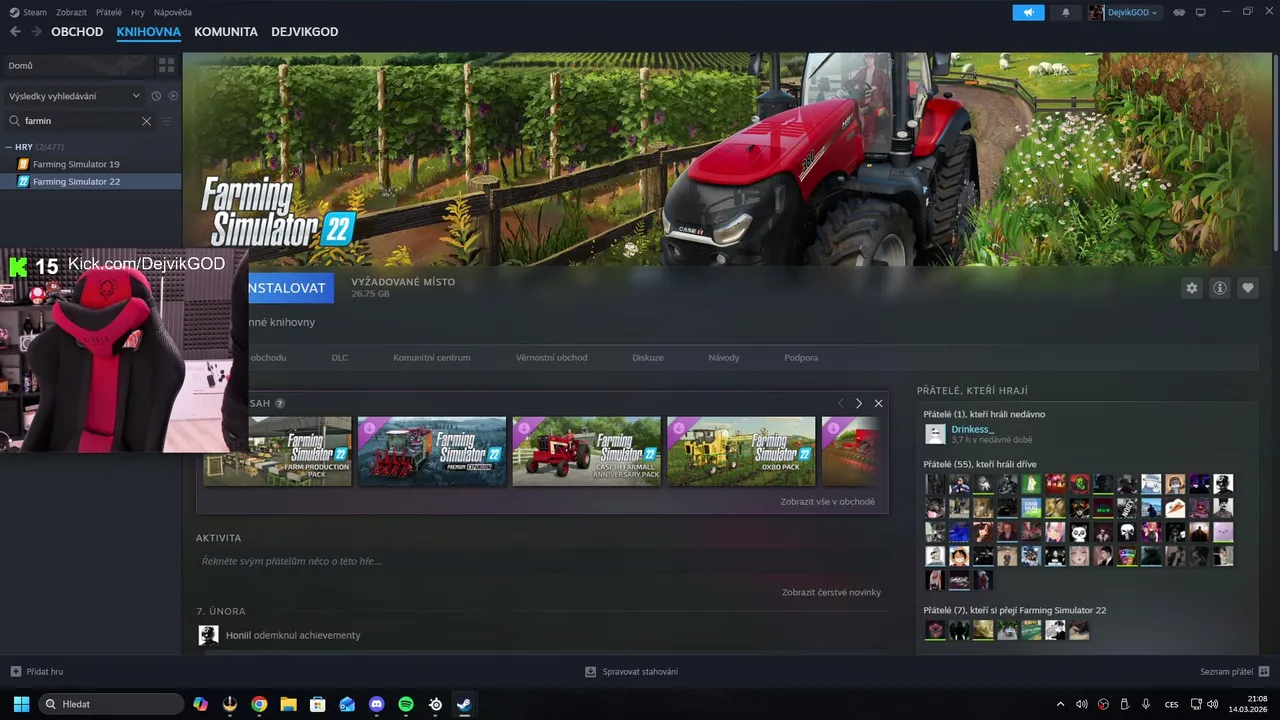Toggle the library grid view icon beside Domů
Image resolution: width=1280 pixels, height=720 pixels.
point(167,65)
